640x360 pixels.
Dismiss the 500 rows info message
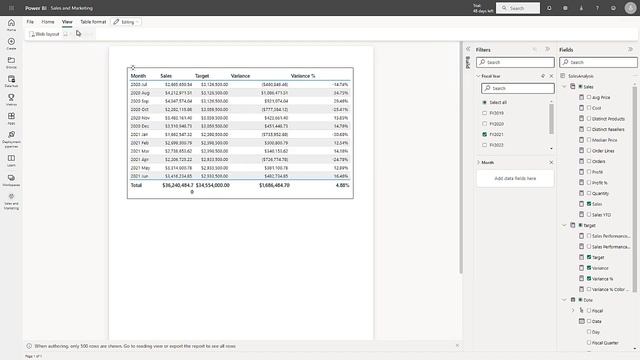457,346
